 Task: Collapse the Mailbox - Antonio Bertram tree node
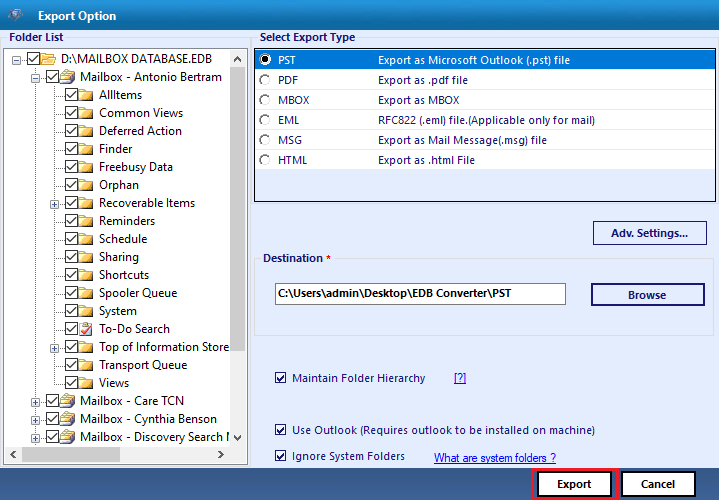36,77
